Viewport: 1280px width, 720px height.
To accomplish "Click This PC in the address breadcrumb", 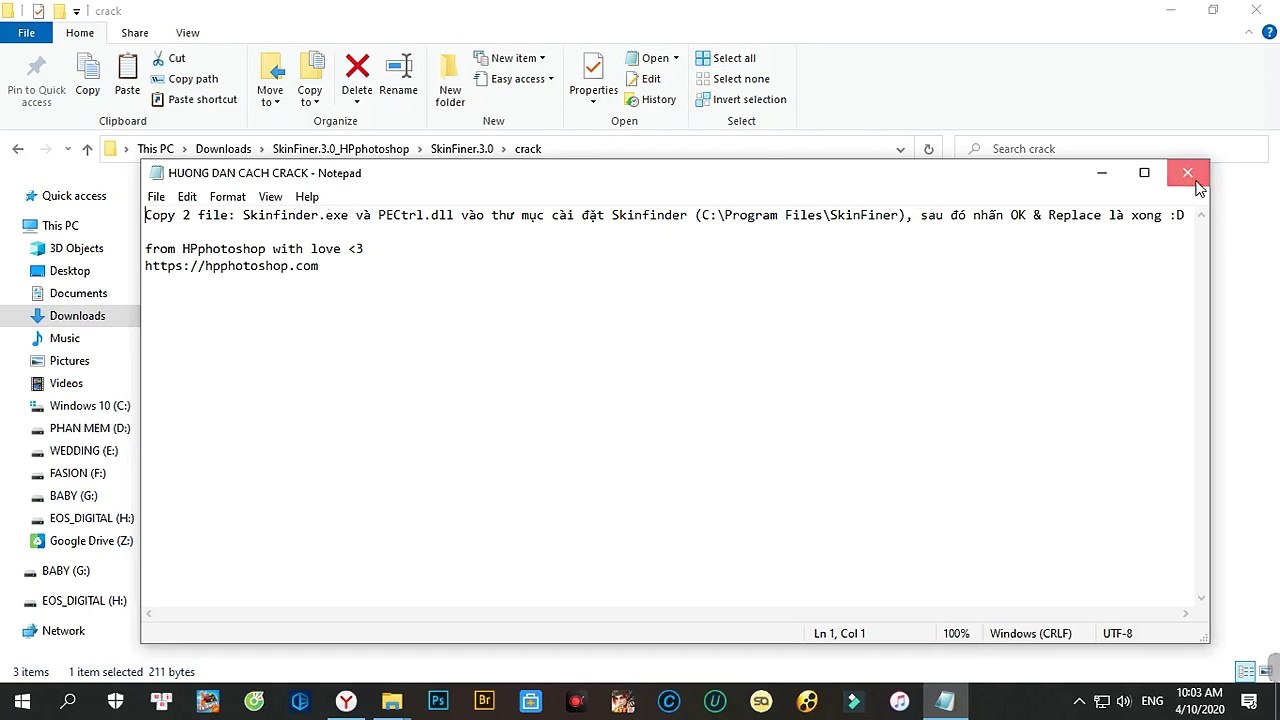I will [155, 149].
